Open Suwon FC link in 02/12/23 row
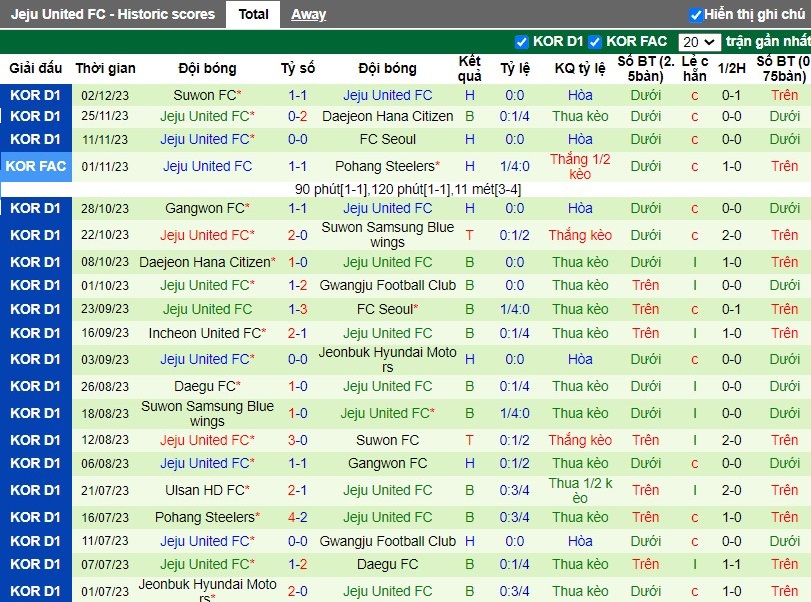Image resolution: width=811 pixels, height=602 pixels. [x=205, y=95]
